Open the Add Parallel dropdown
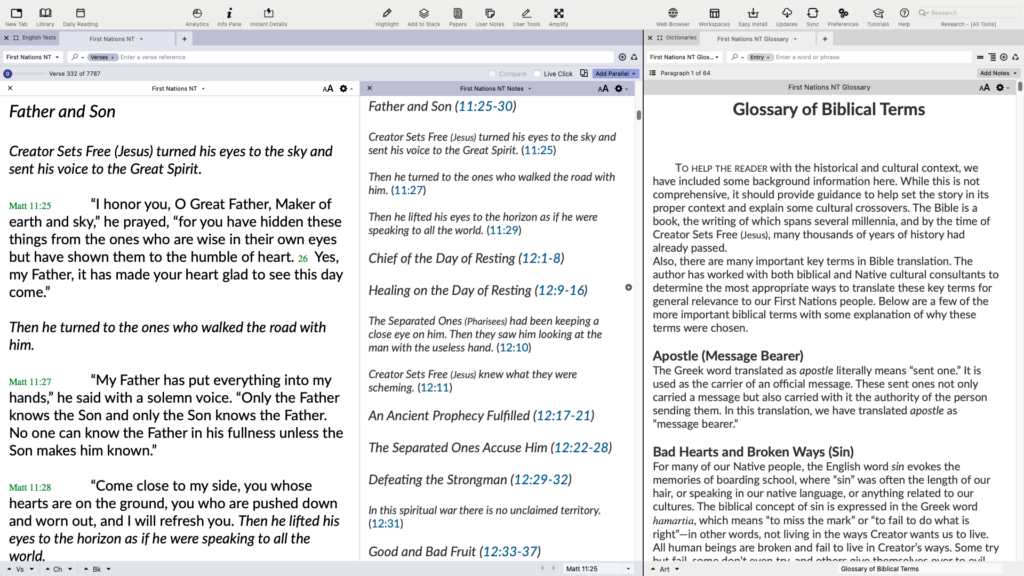This screenshot has width=1024, height=576. coord(615,74)
